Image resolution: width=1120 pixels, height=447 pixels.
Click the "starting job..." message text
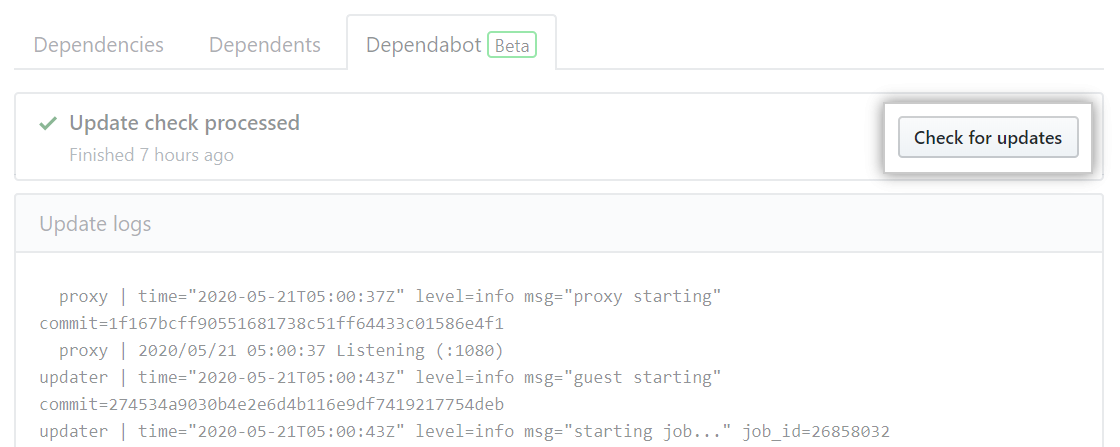646,432
